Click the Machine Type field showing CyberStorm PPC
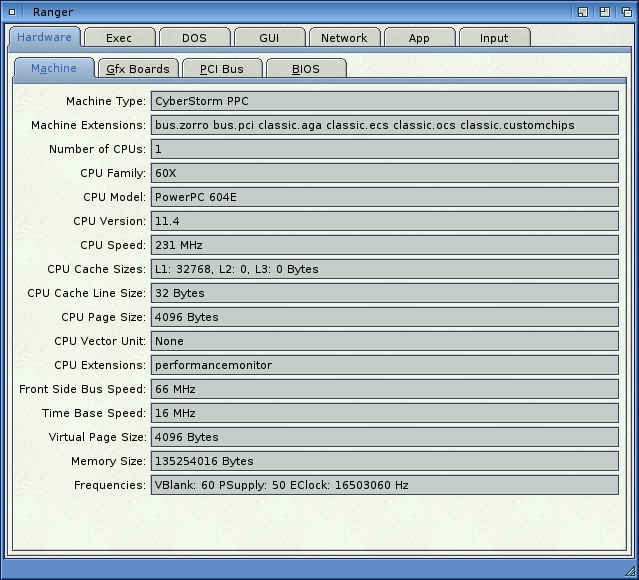The image size is (639, 580). click(x=385, y=101)
